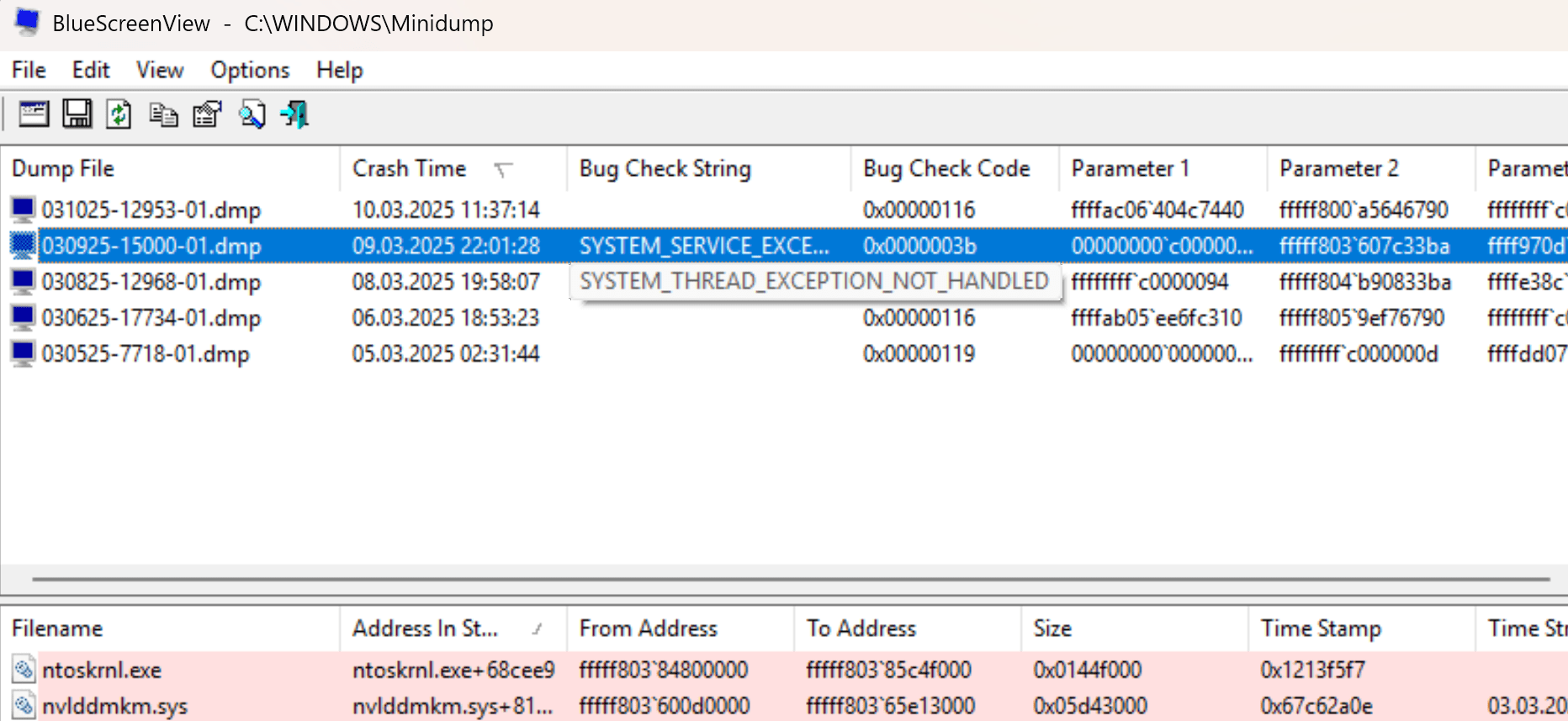
Task: Sort by Parameter 1 column header
Action: pyautogui.click(x=1163, y=168)
